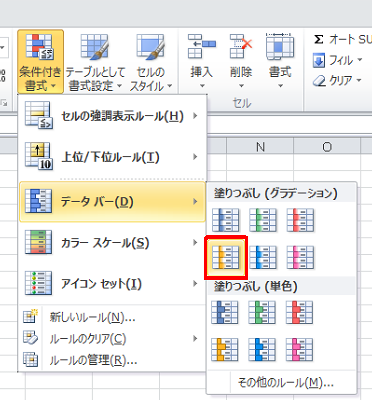Click arrow beside アイコン セット
This screenshot has width=372, height=400.
(x=195, y=284)
